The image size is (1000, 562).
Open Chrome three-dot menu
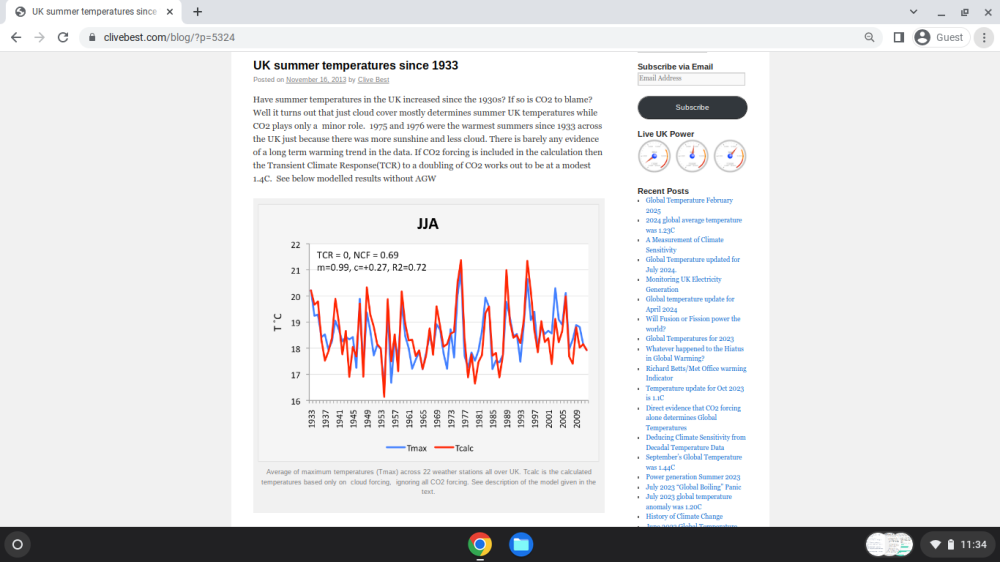click(x=984, y=38)
